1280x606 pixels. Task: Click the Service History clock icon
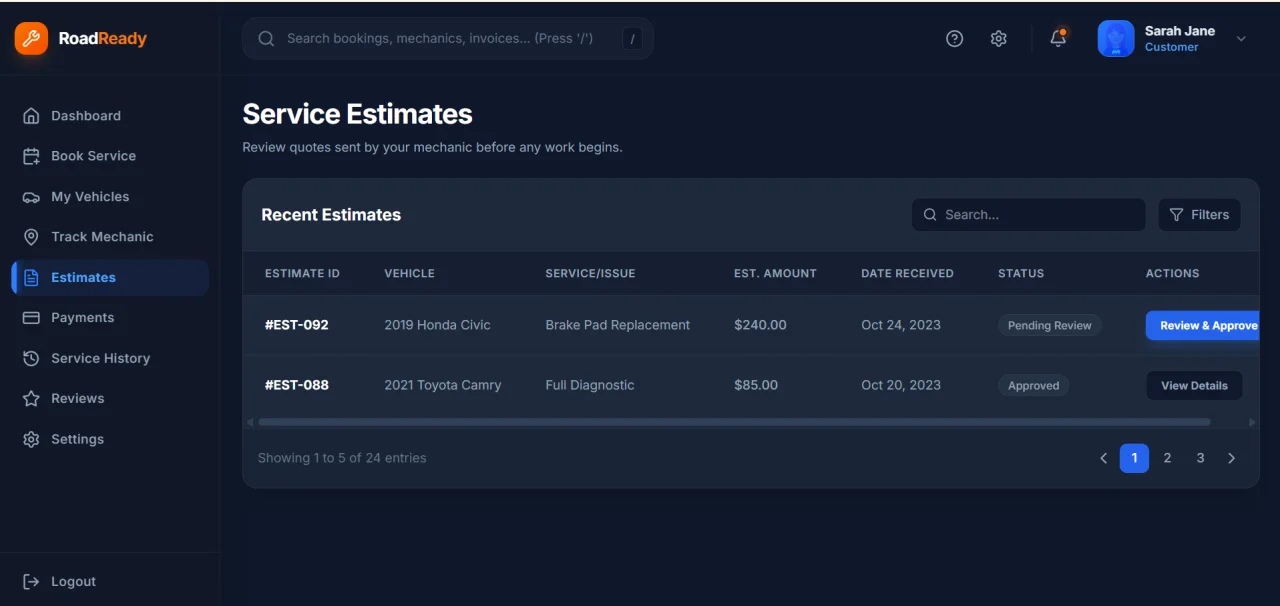pos(31,358)
